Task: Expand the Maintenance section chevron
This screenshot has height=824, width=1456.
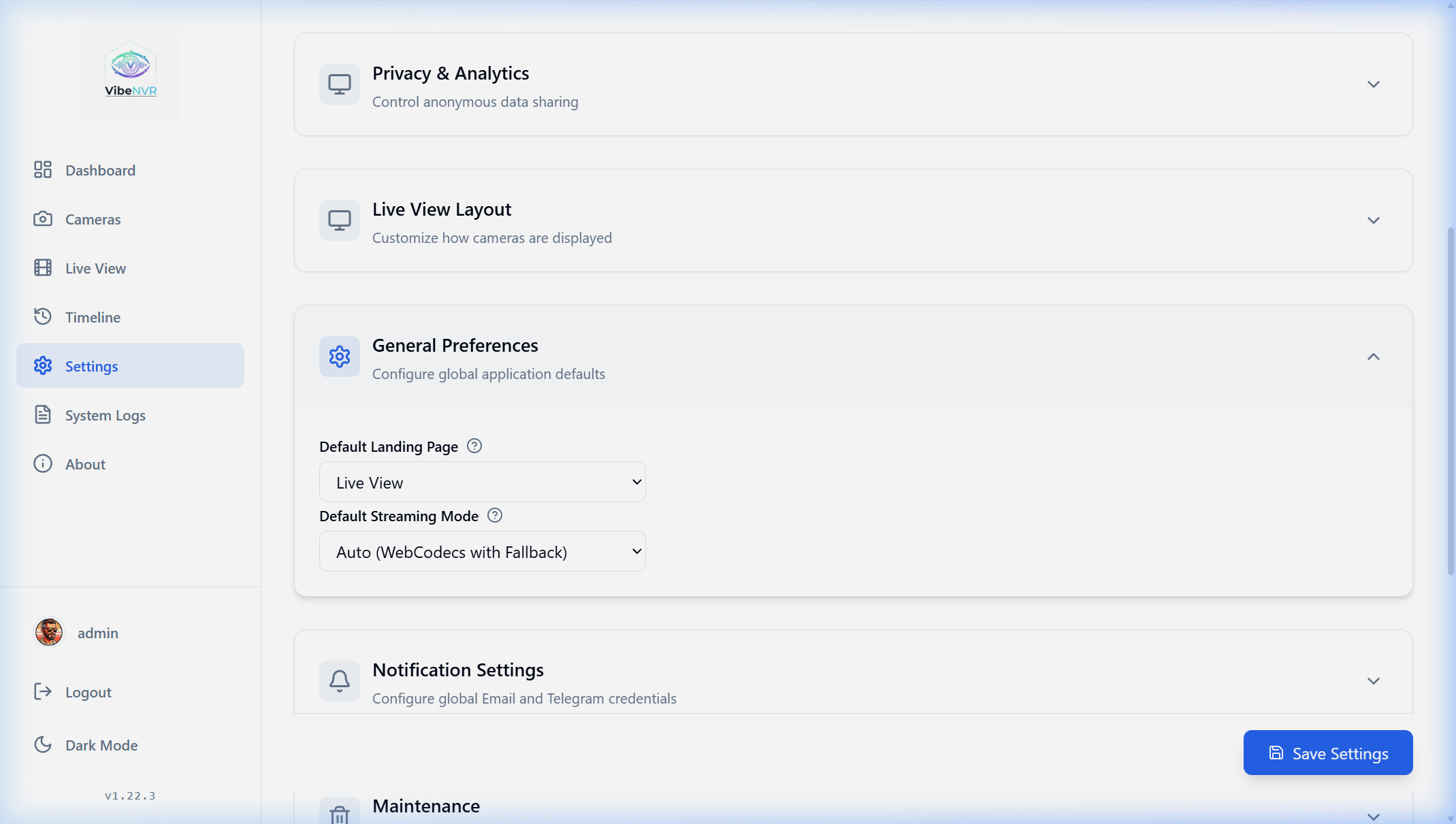Action: pos(1374,816)
